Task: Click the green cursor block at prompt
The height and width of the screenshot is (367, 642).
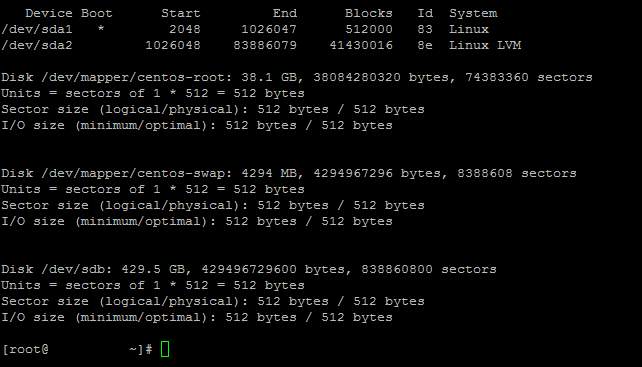Action: (165, 349)
